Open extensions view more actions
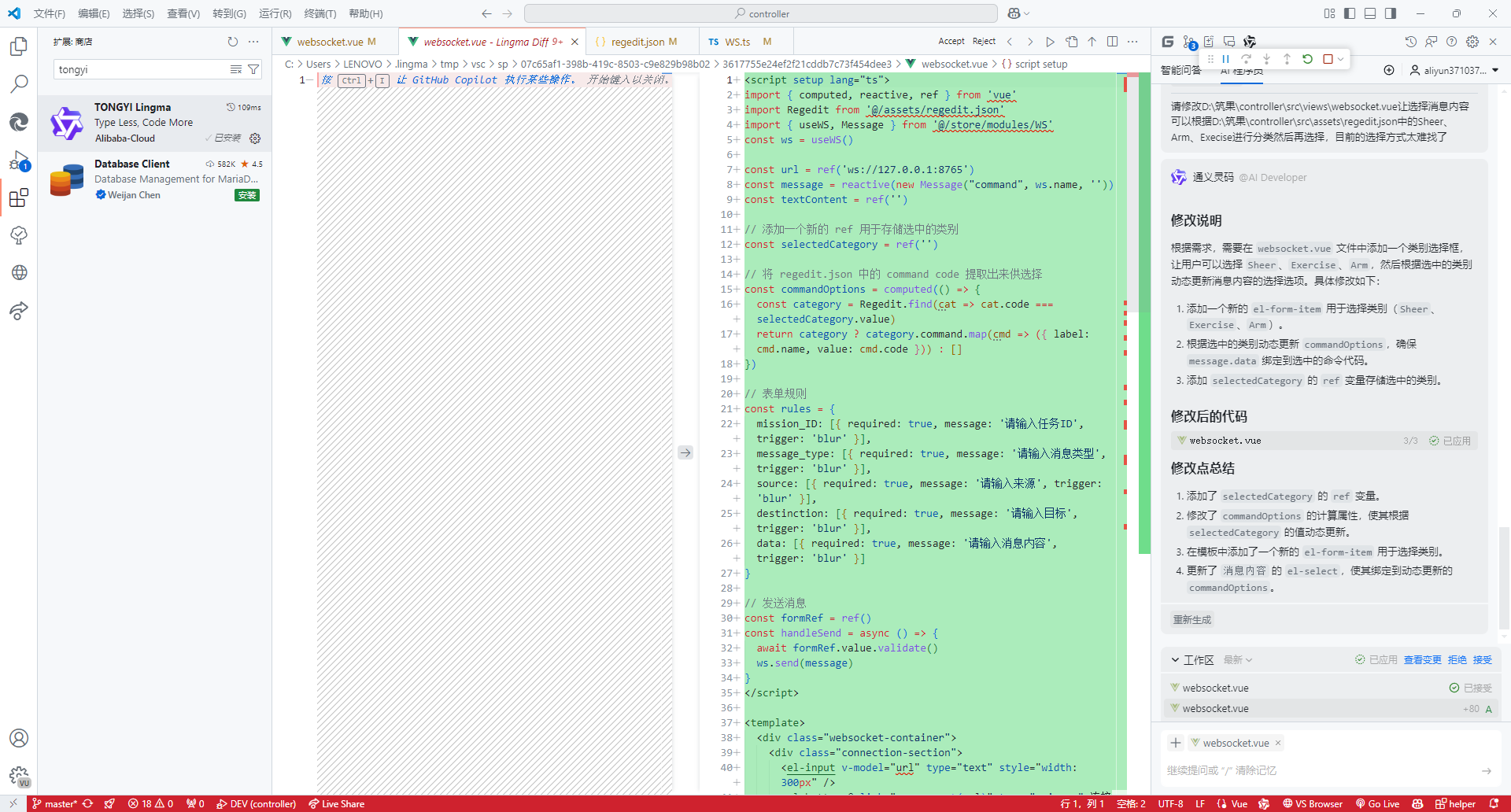The width and height of the screenshot is (1511, 812). 253,42
